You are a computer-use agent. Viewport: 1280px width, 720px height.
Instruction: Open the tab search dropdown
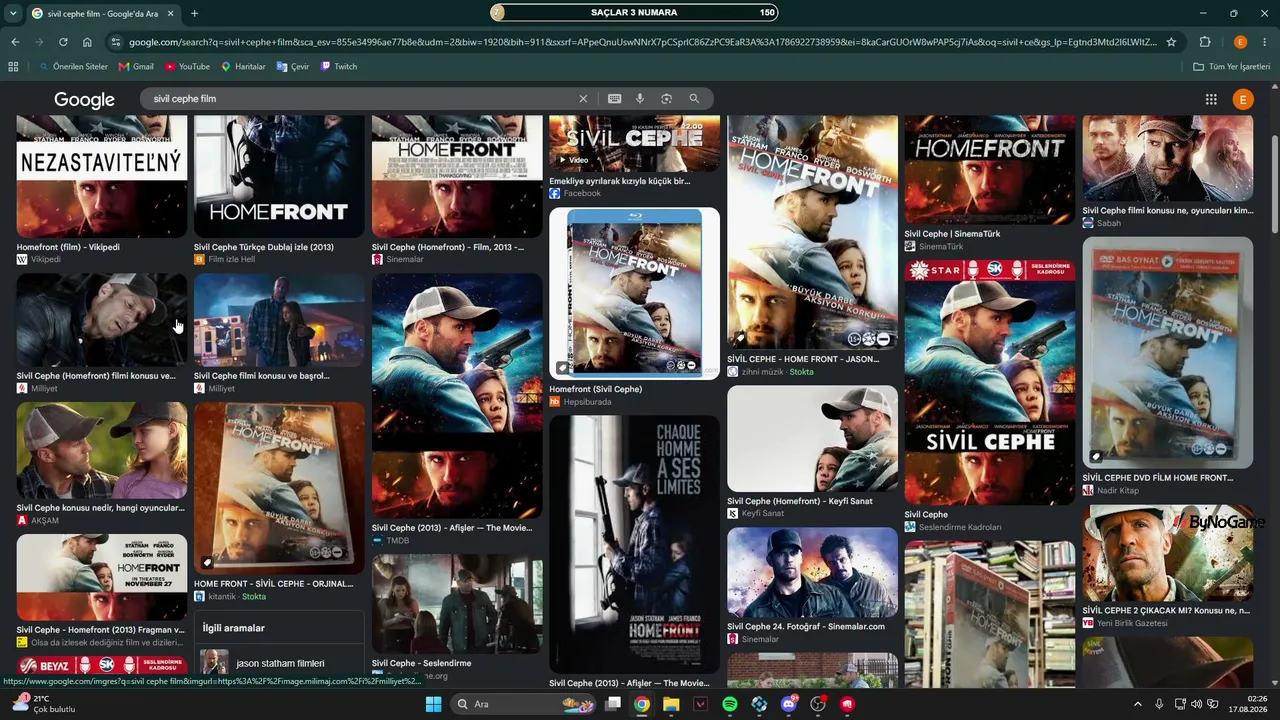click(13, 13)
